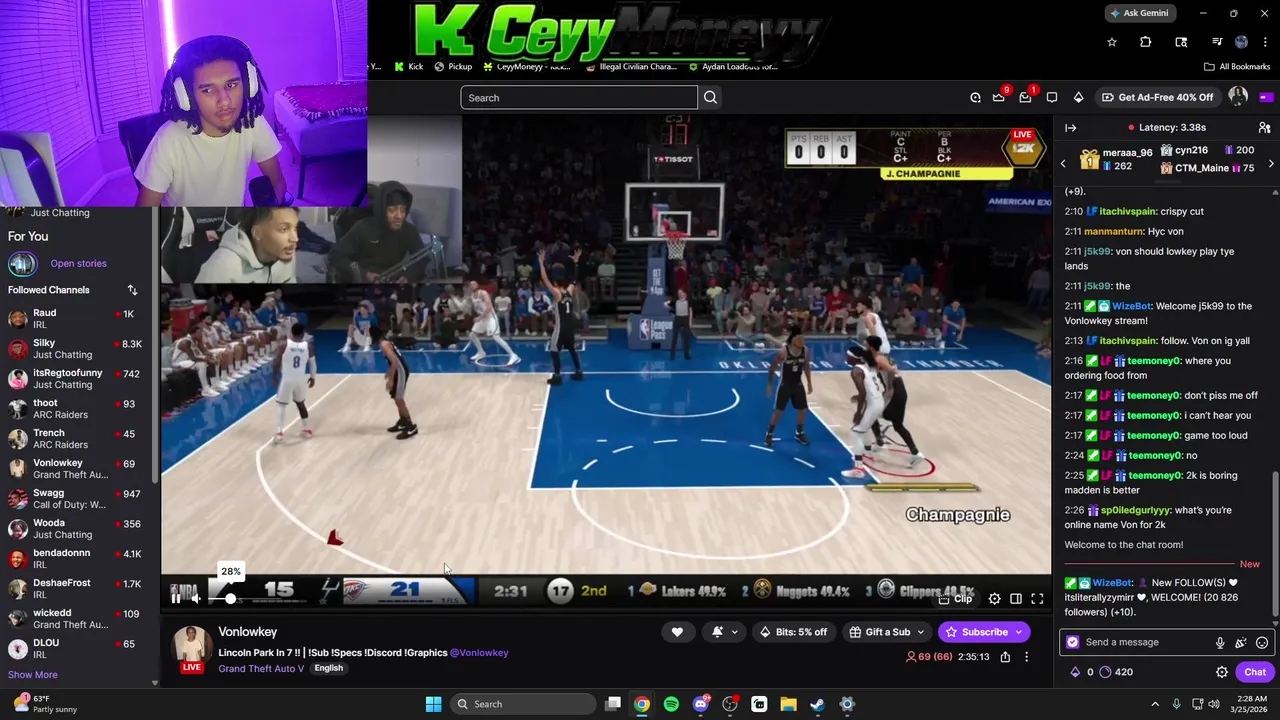Open the channel points 420 balance
Image resolution: width=1280 pixels, height=720 pixels.
[x=1116, y=673]
